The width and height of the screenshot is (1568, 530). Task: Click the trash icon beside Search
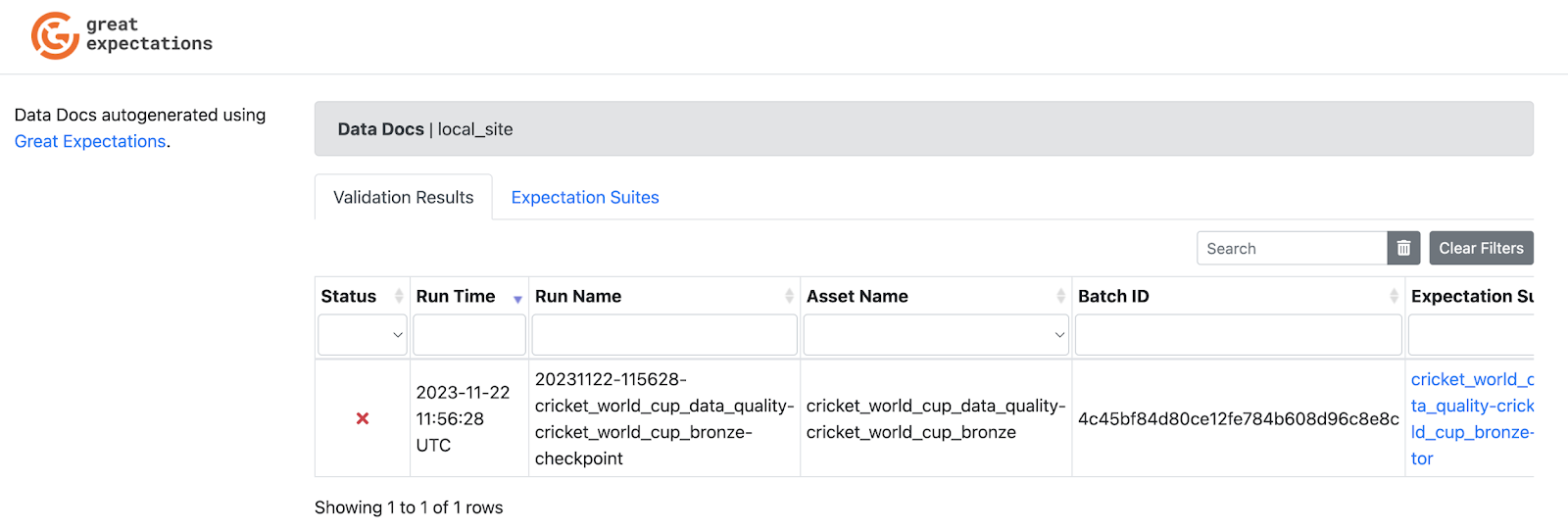pyautogui.click(x=1403, y=249)
